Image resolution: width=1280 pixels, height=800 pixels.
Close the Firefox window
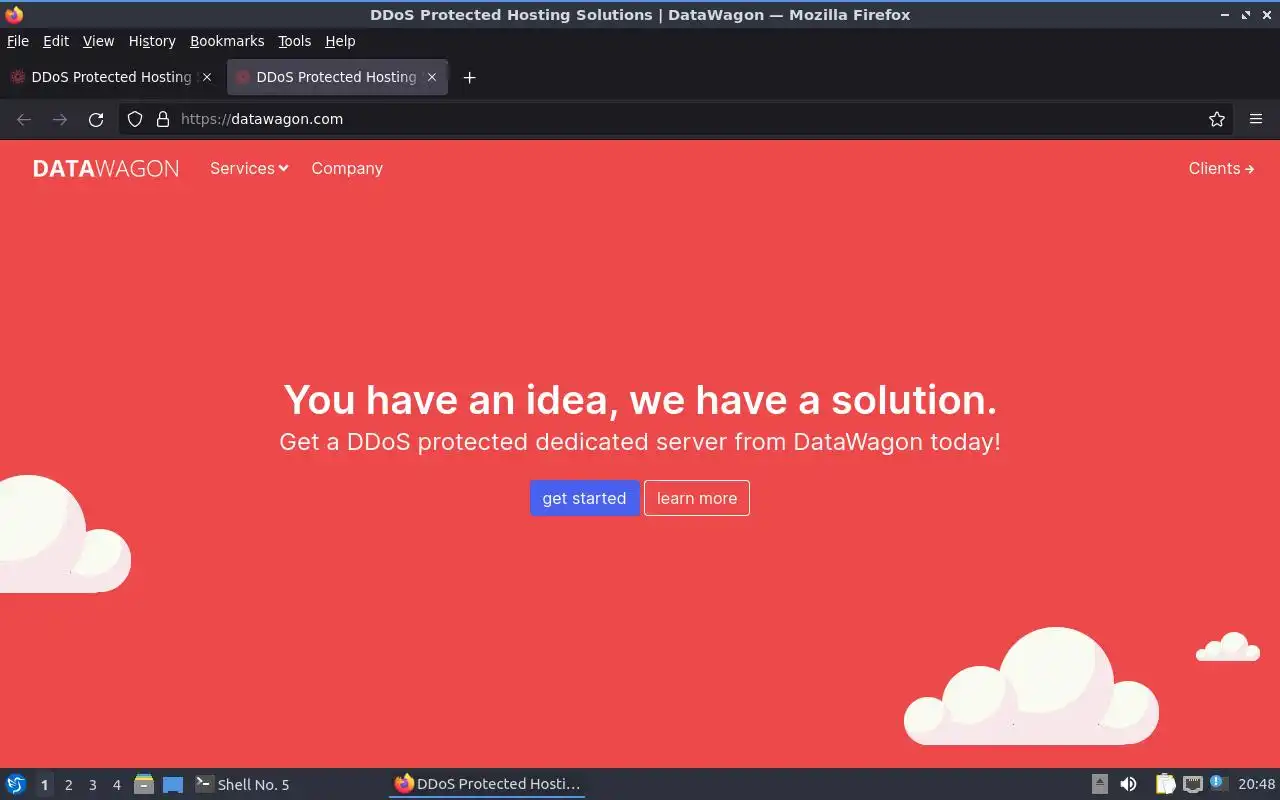tap(1266, 15)
